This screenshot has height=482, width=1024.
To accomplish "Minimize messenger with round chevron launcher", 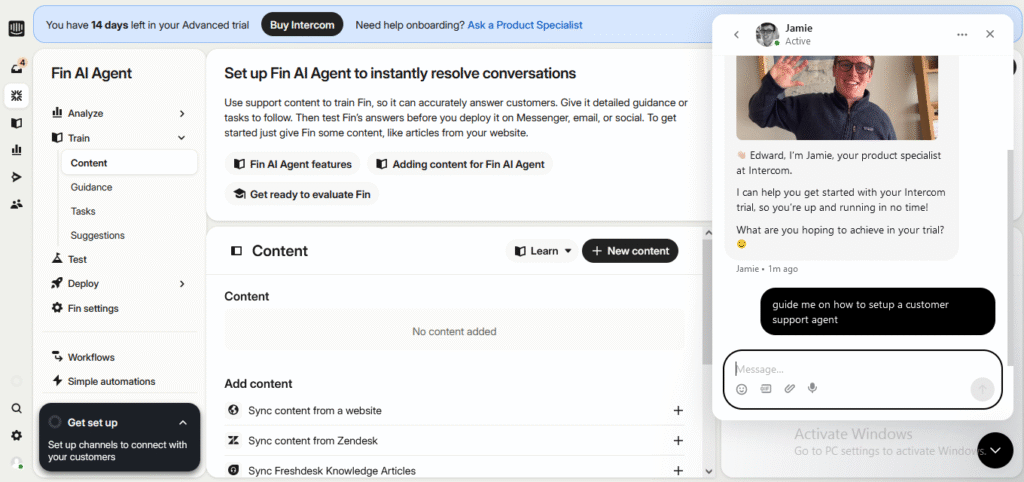I will click(995, 450).
